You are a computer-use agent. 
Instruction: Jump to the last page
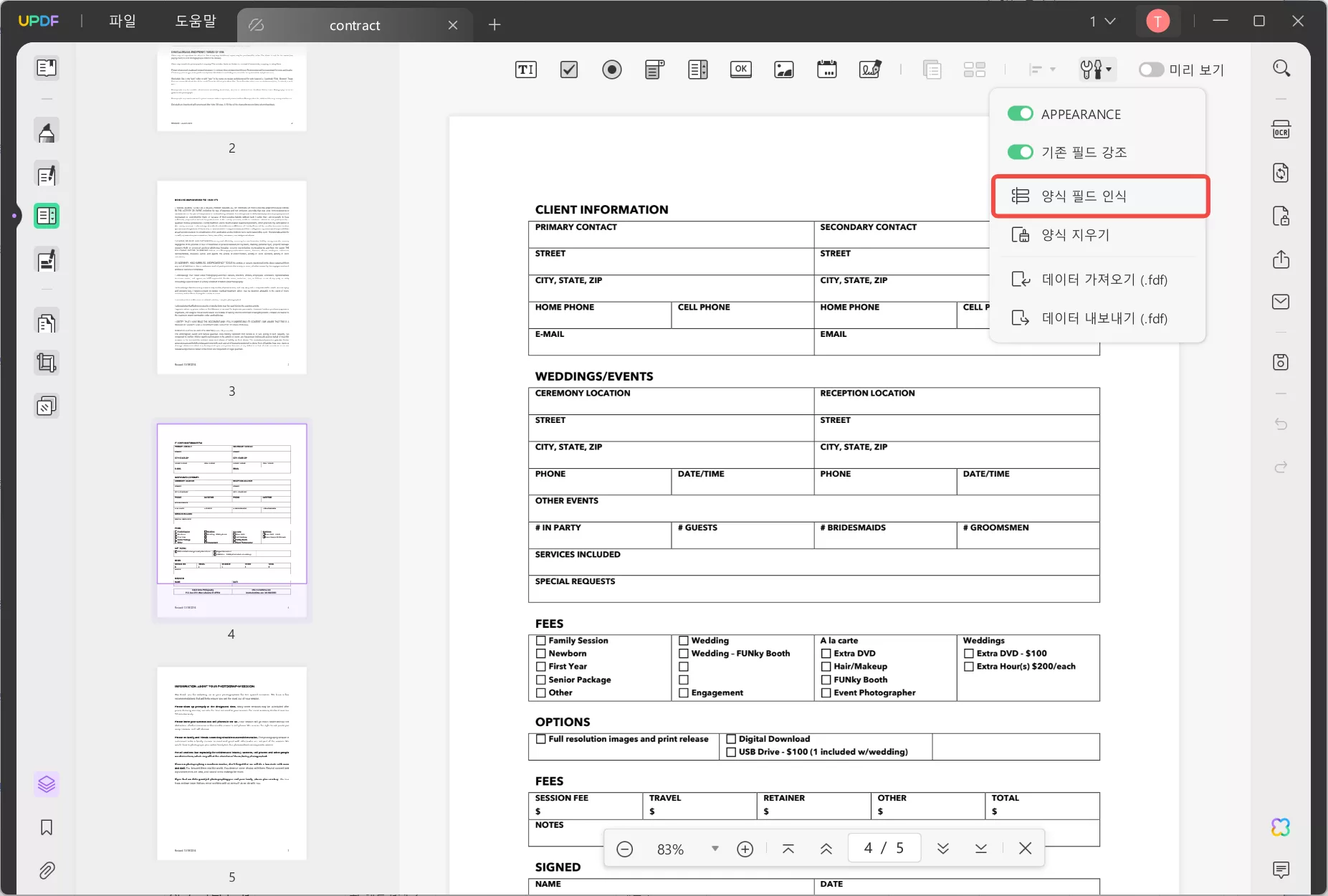point(981,849)
